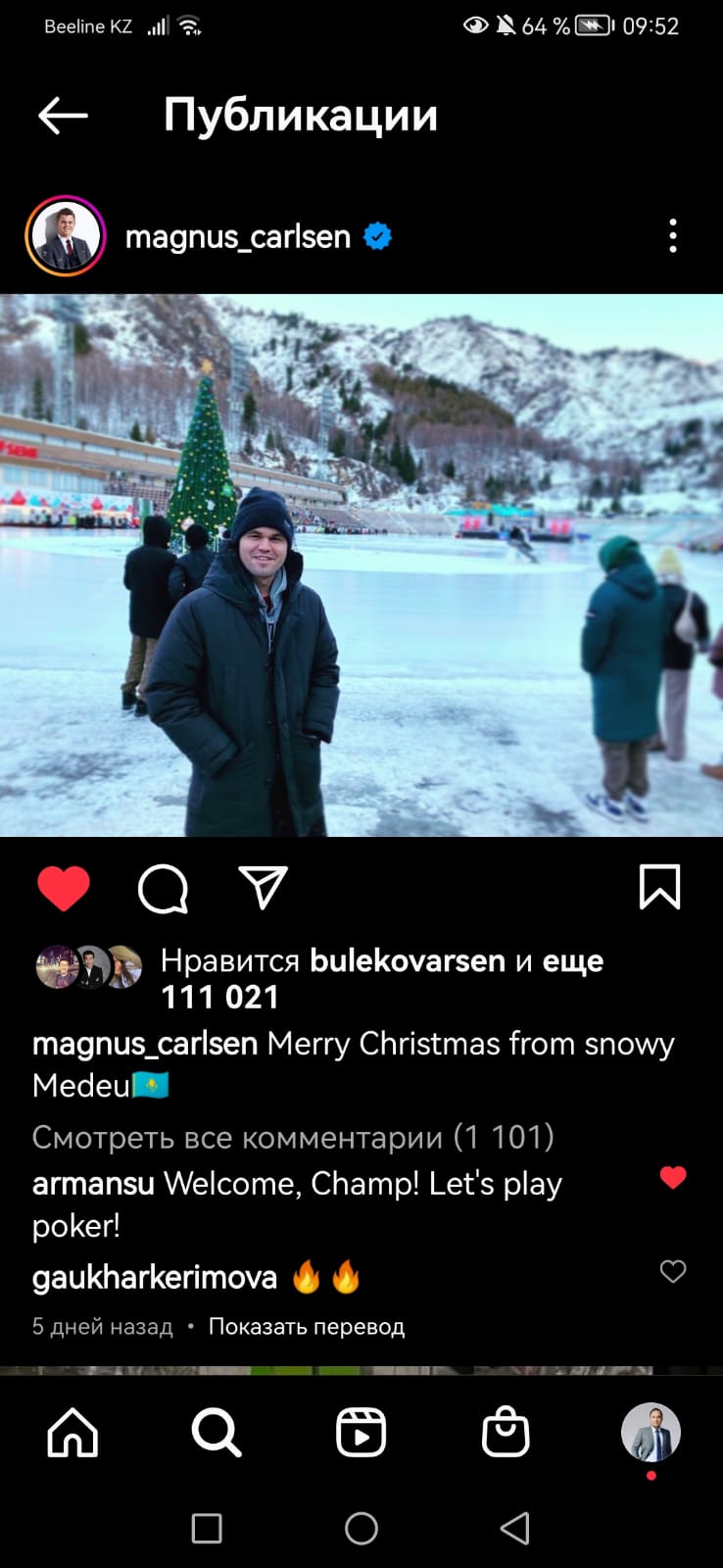Remove like from armansu's comment
The image size is (723, 1568).
tap(673, 1177)
